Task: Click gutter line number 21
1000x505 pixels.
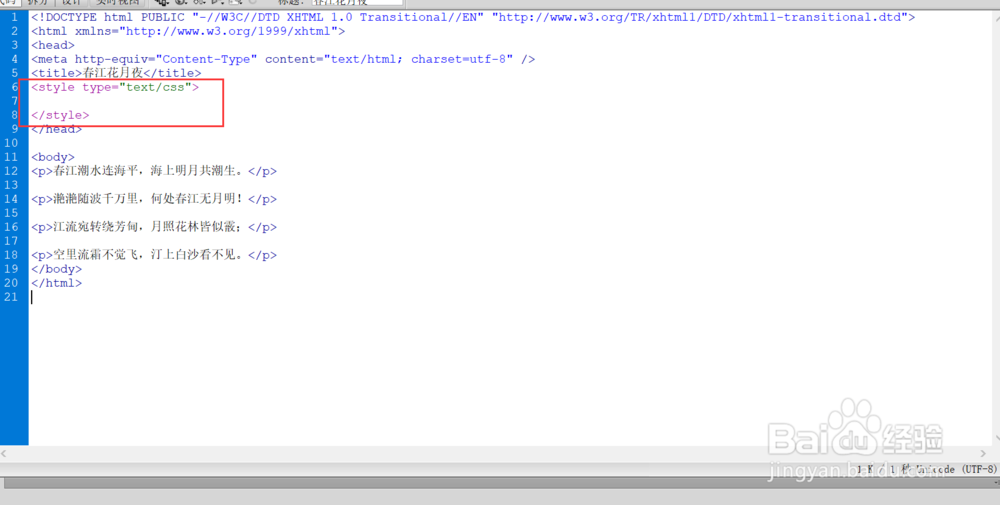Action: 11,298
